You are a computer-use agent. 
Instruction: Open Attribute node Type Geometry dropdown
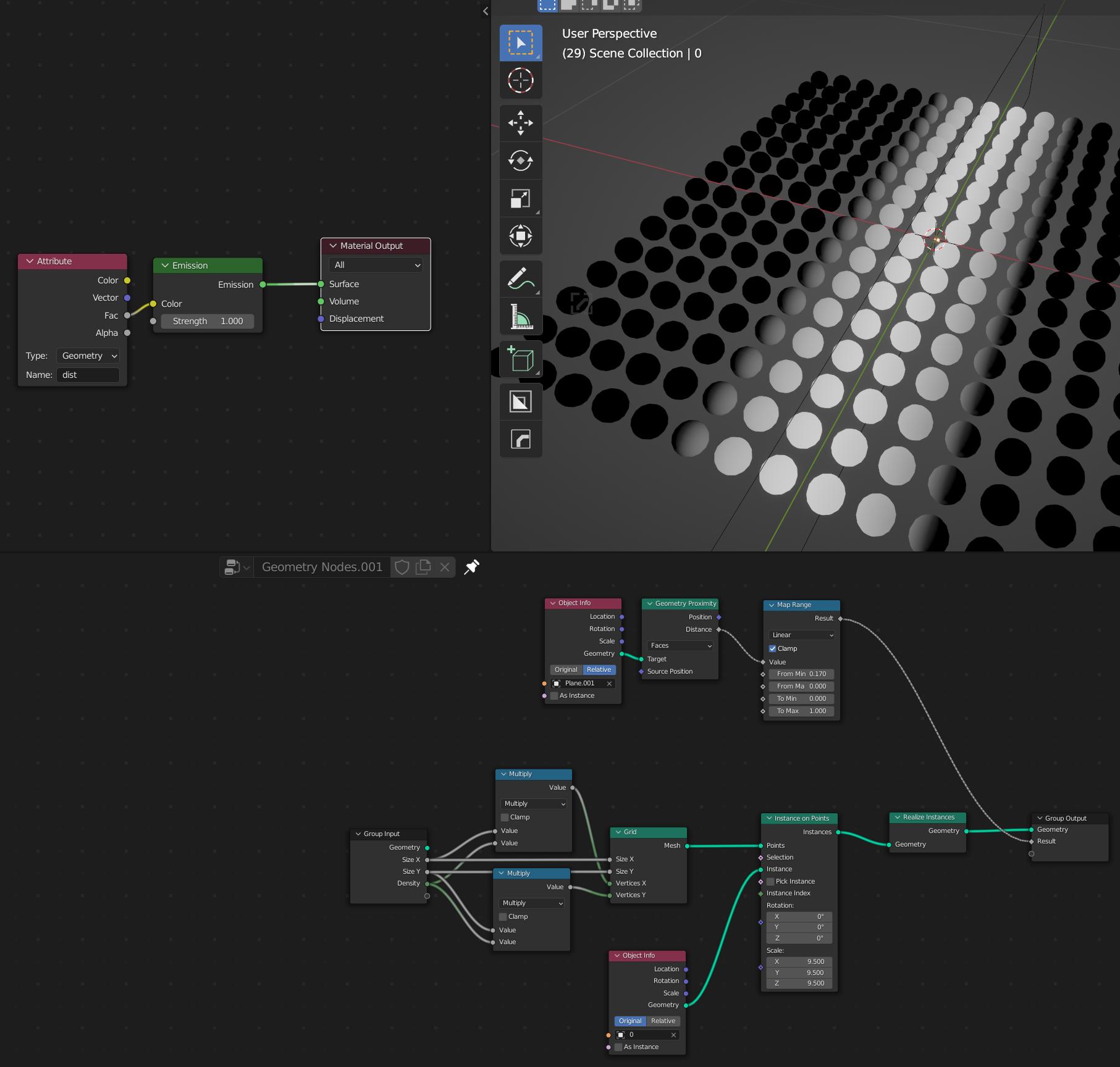88,356
